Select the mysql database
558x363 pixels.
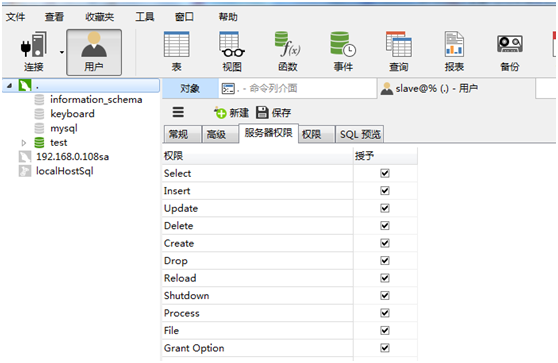(x=64, y=128)
